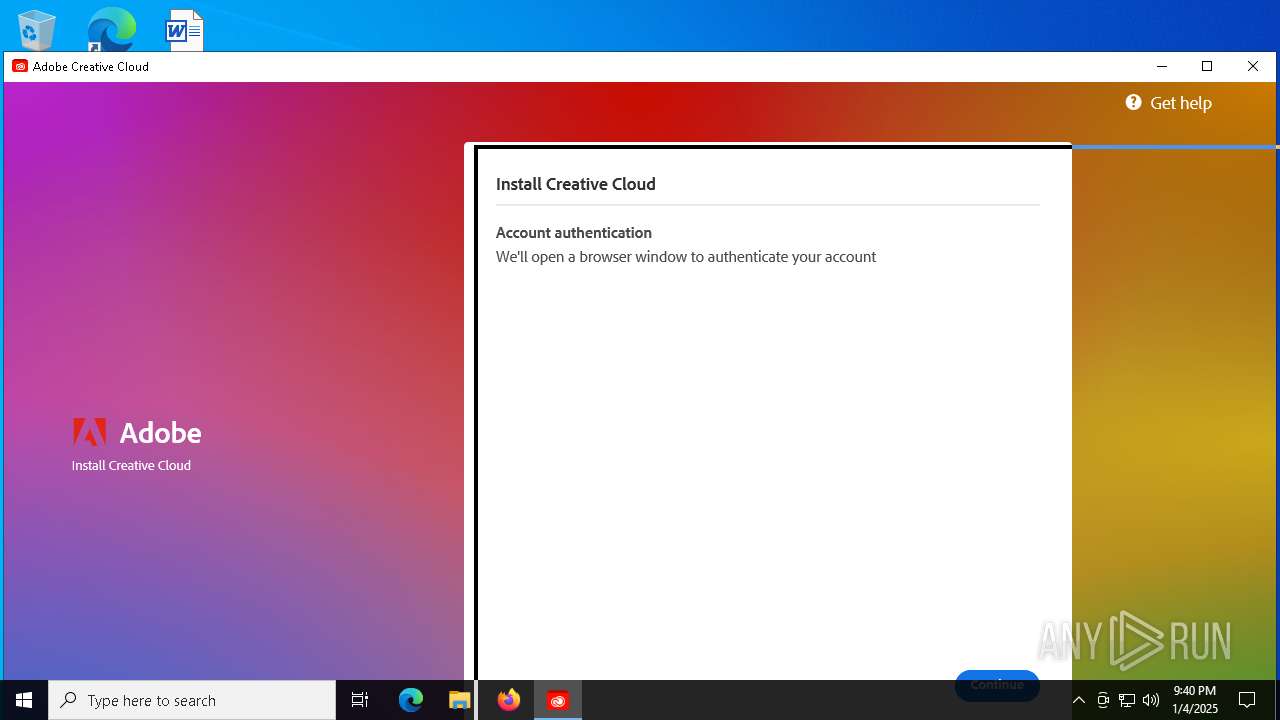Click the Type here to search box
The width and height of the screenshot is (1280, 720).
click(x=192, y=700)
